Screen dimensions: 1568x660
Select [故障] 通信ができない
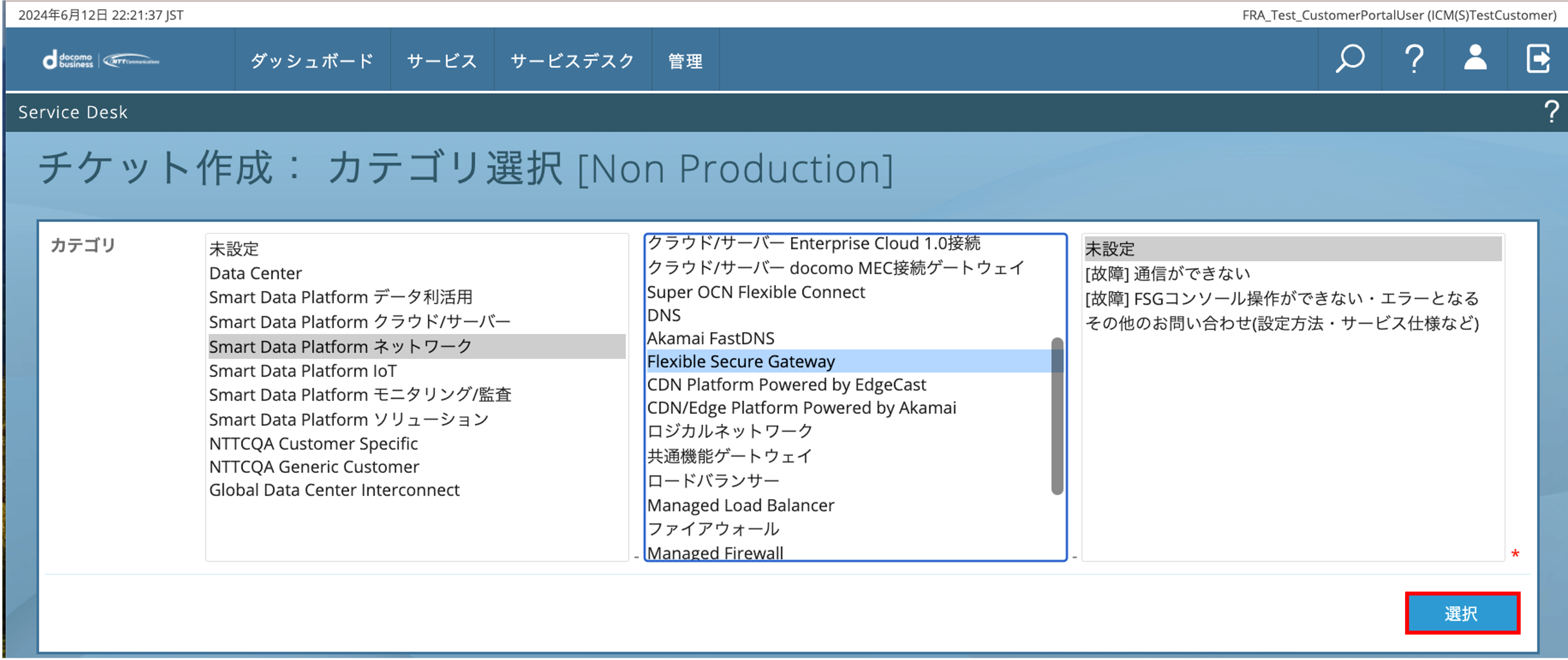(x=1293, y=274)
